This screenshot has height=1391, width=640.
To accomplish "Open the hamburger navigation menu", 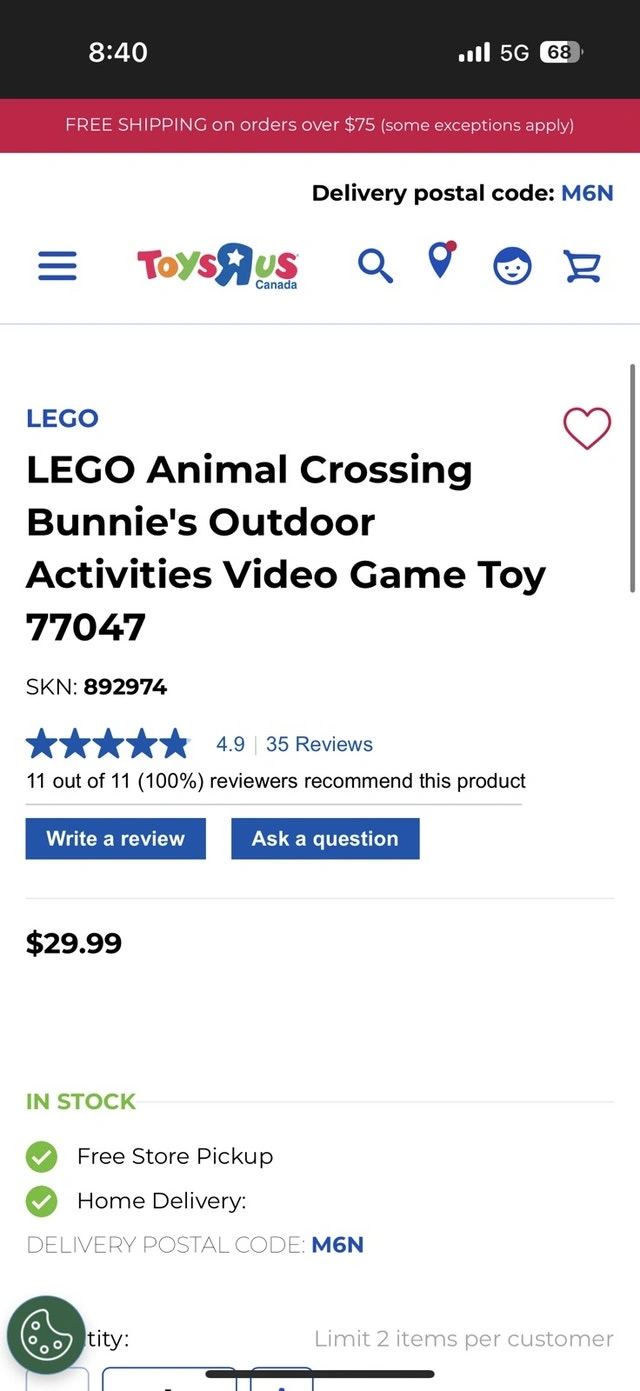I will [57, 266].
